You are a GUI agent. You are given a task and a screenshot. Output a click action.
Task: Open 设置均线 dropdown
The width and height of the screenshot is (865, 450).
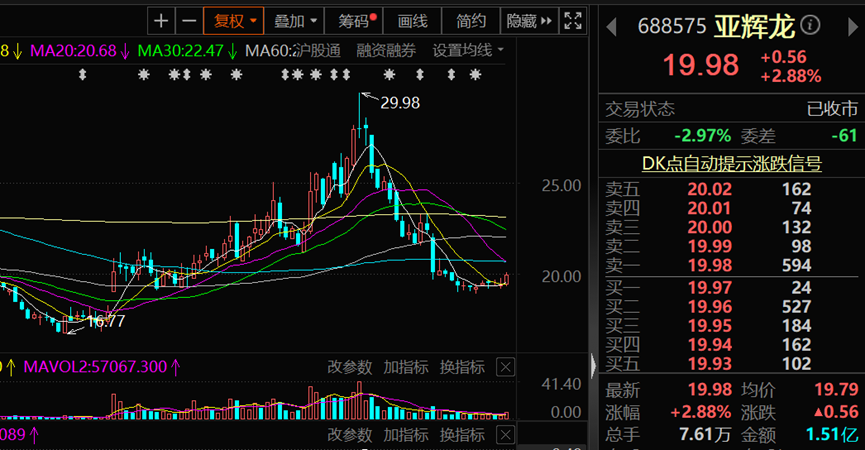tap(468, 51)
